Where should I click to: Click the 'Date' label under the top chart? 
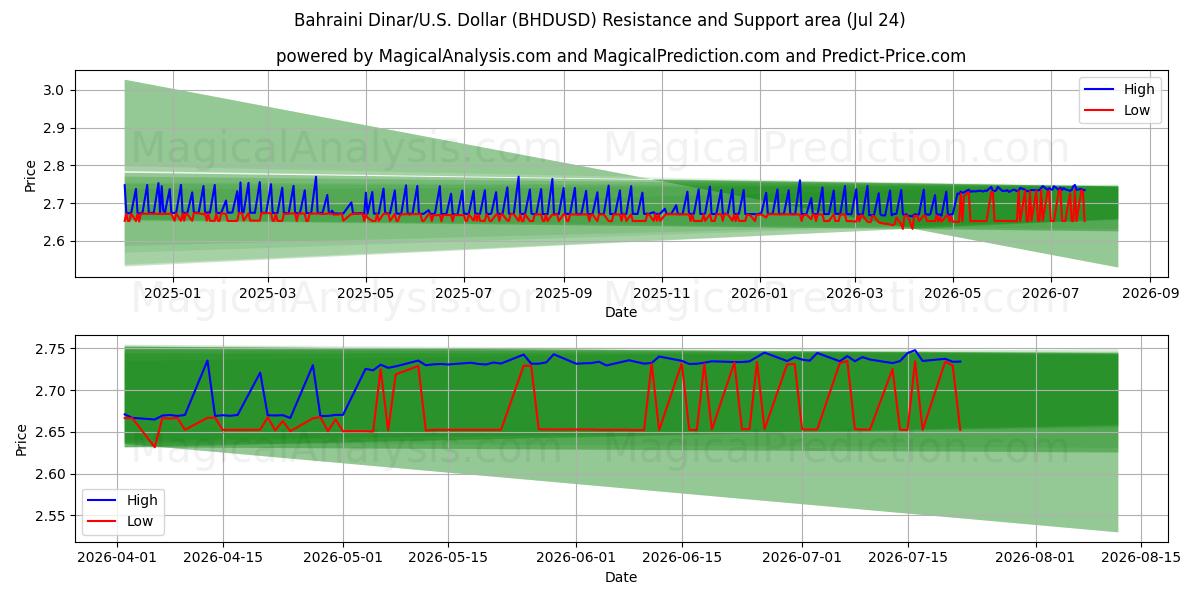pyautogui.click(x=621, y=313)
